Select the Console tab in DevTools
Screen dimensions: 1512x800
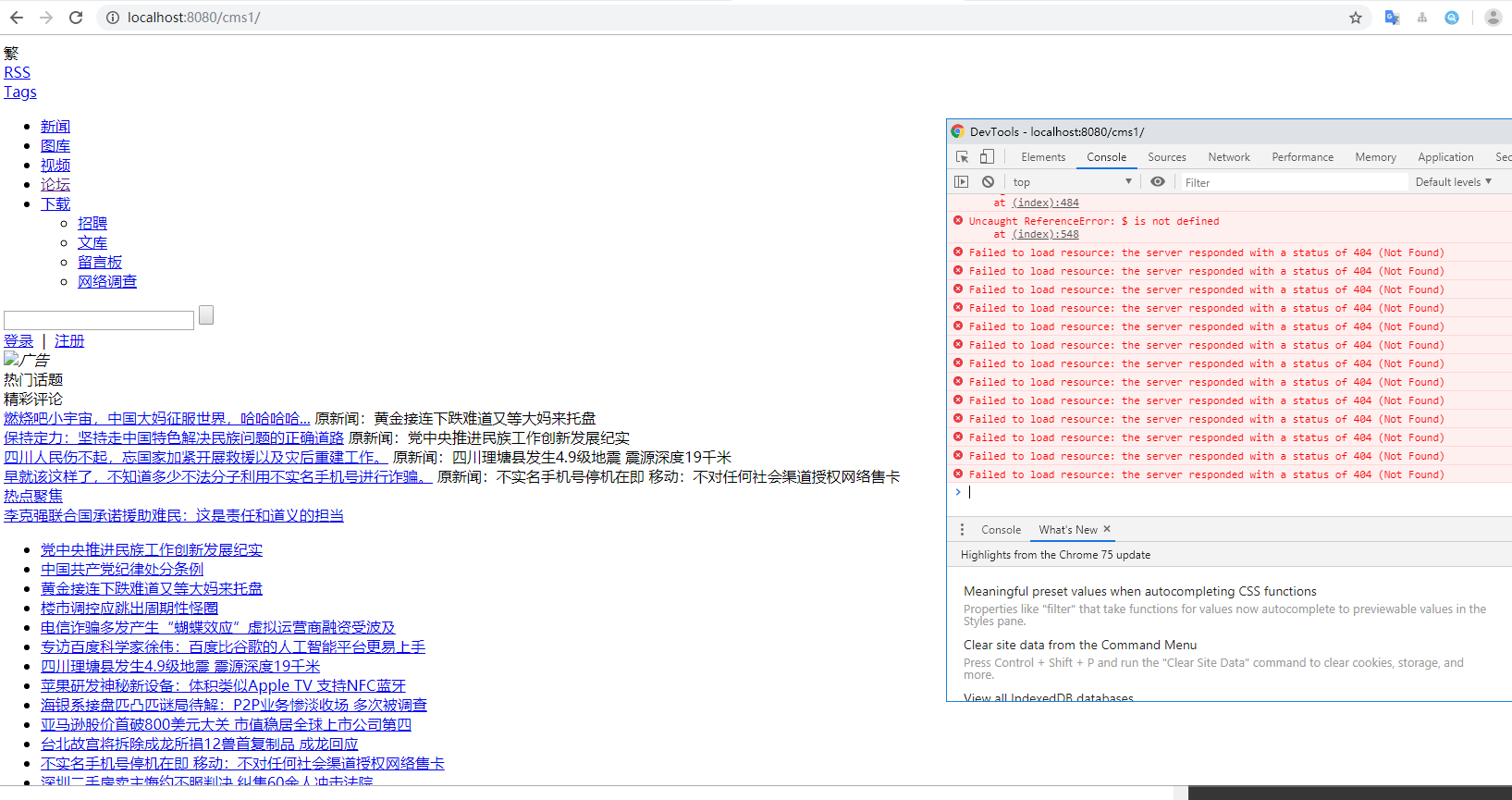click(1107, 157)
